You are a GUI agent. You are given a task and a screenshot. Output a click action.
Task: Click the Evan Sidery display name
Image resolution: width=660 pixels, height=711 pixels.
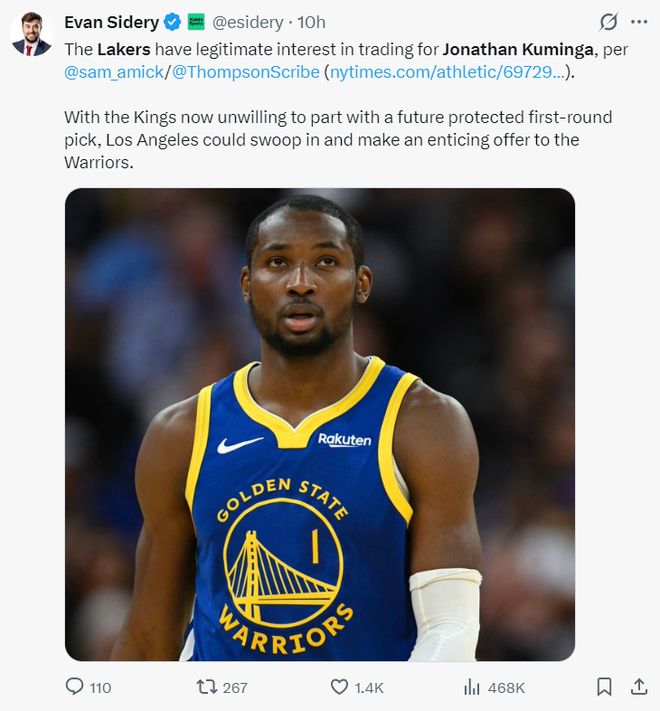111,22
